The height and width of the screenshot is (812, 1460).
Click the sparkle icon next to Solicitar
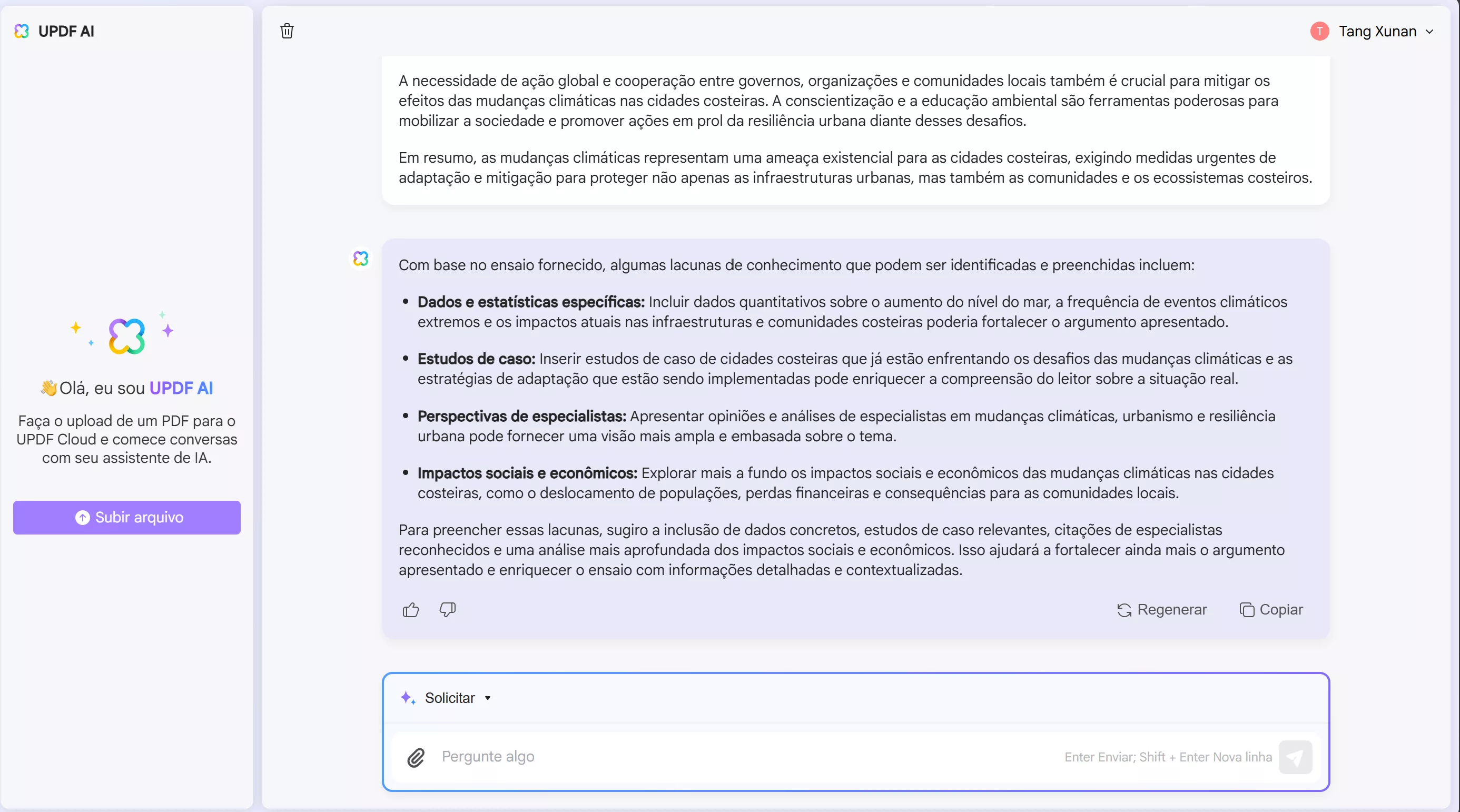pyautogui.click(x=408, y=698)
